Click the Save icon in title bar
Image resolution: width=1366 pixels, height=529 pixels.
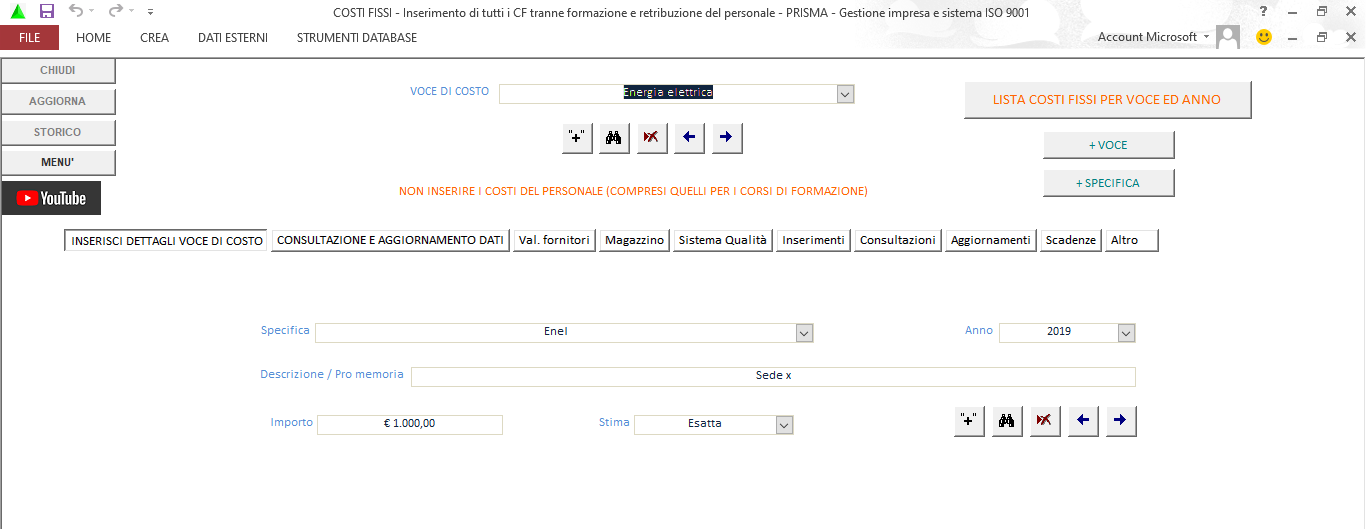tap(46, 11)
